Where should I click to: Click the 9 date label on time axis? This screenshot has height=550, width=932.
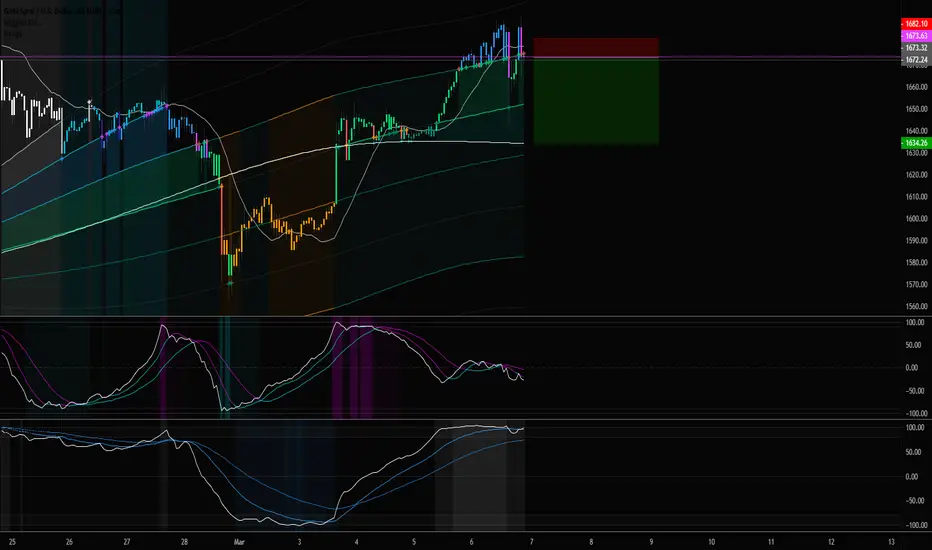651,542
